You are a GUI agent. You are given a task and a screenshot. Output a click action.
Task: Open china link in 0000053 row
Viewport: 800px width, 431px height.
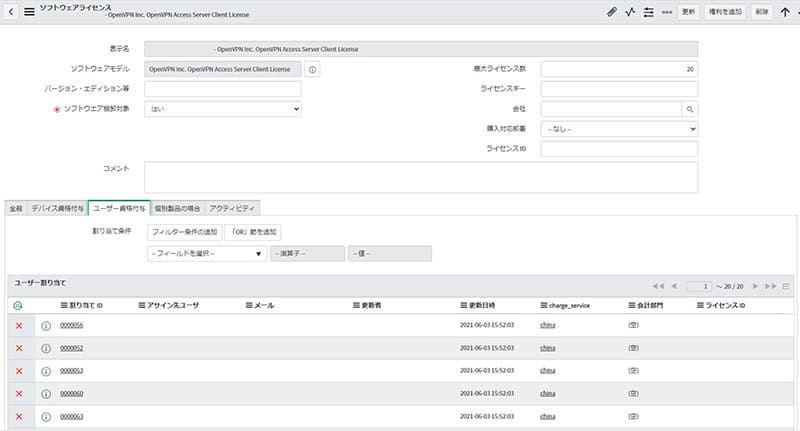547,371
